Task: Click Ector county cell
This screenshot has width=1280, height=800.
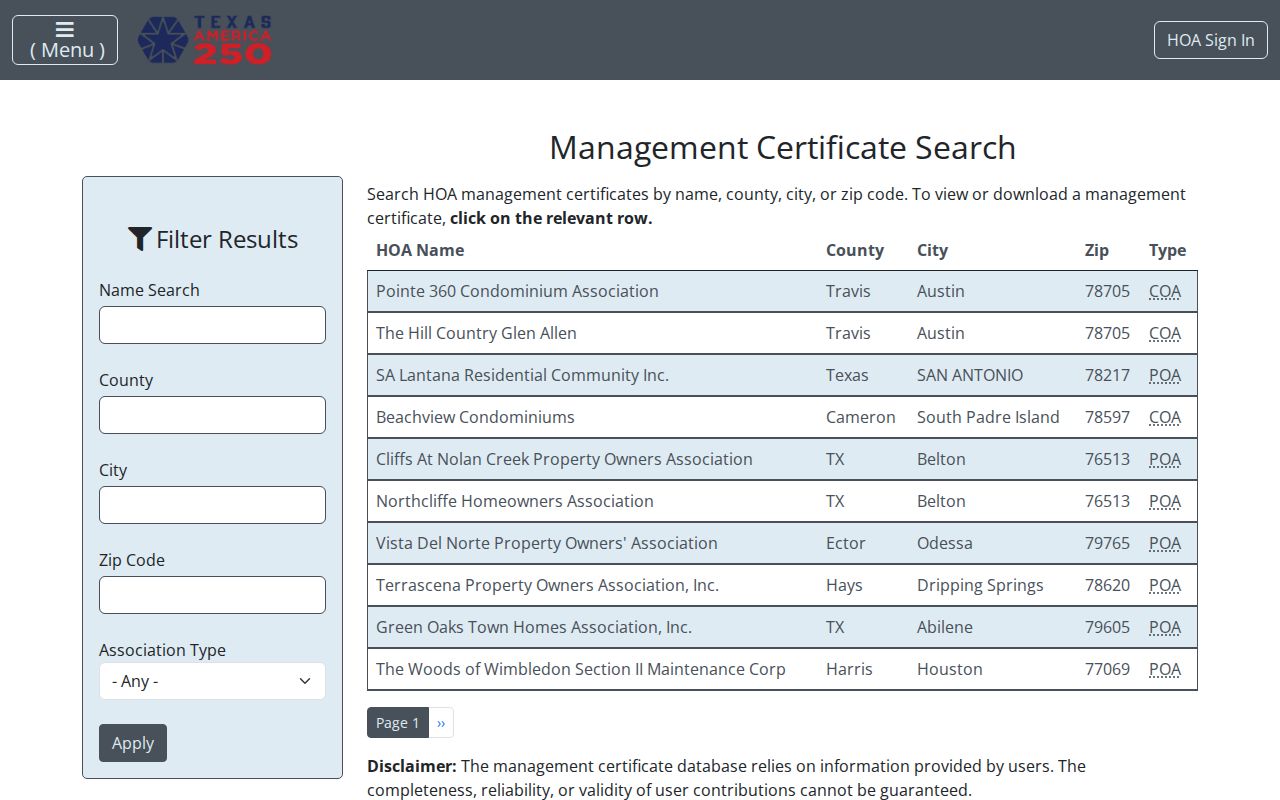Action: coord(846,543)
